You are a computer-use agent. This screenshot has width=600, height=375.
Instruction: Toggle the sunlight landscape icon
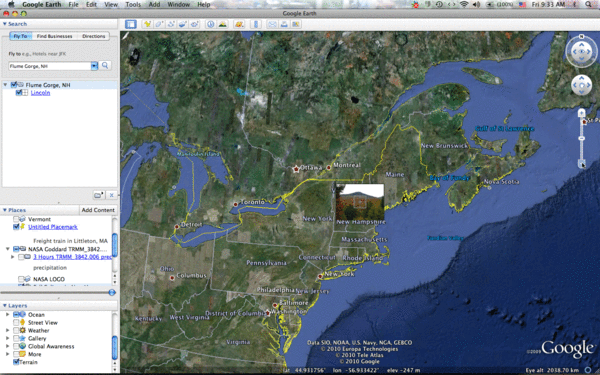pos(222,24)
